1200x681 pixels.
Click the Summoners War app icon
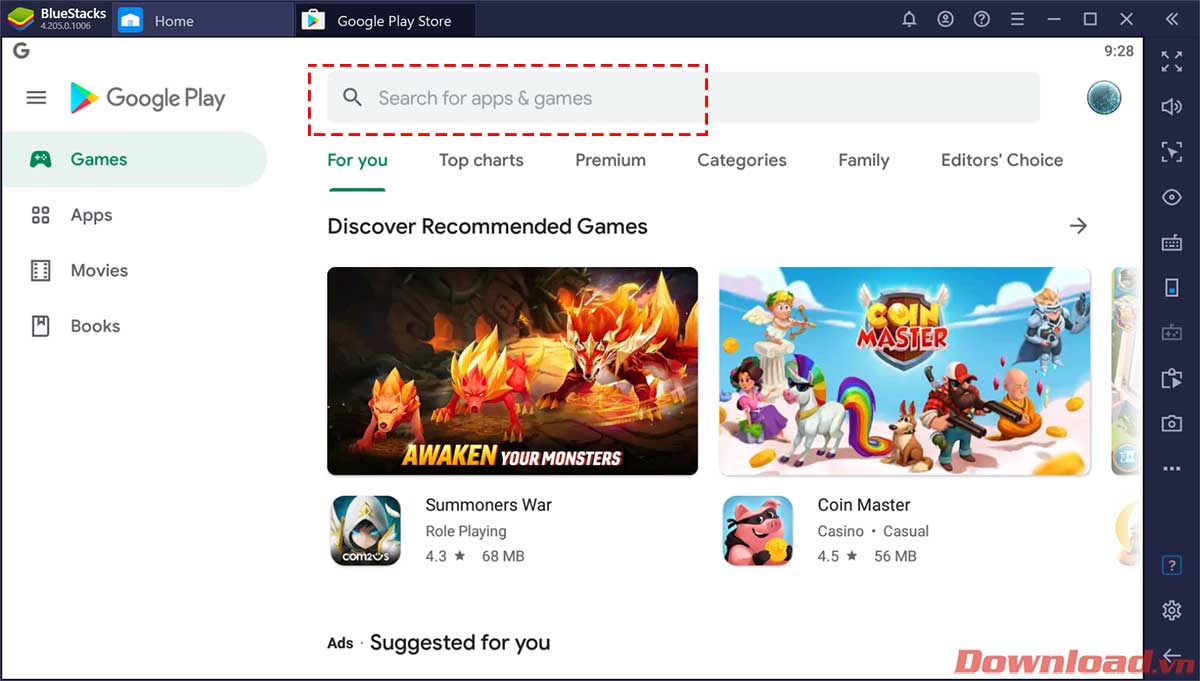(x=366, y=530)
